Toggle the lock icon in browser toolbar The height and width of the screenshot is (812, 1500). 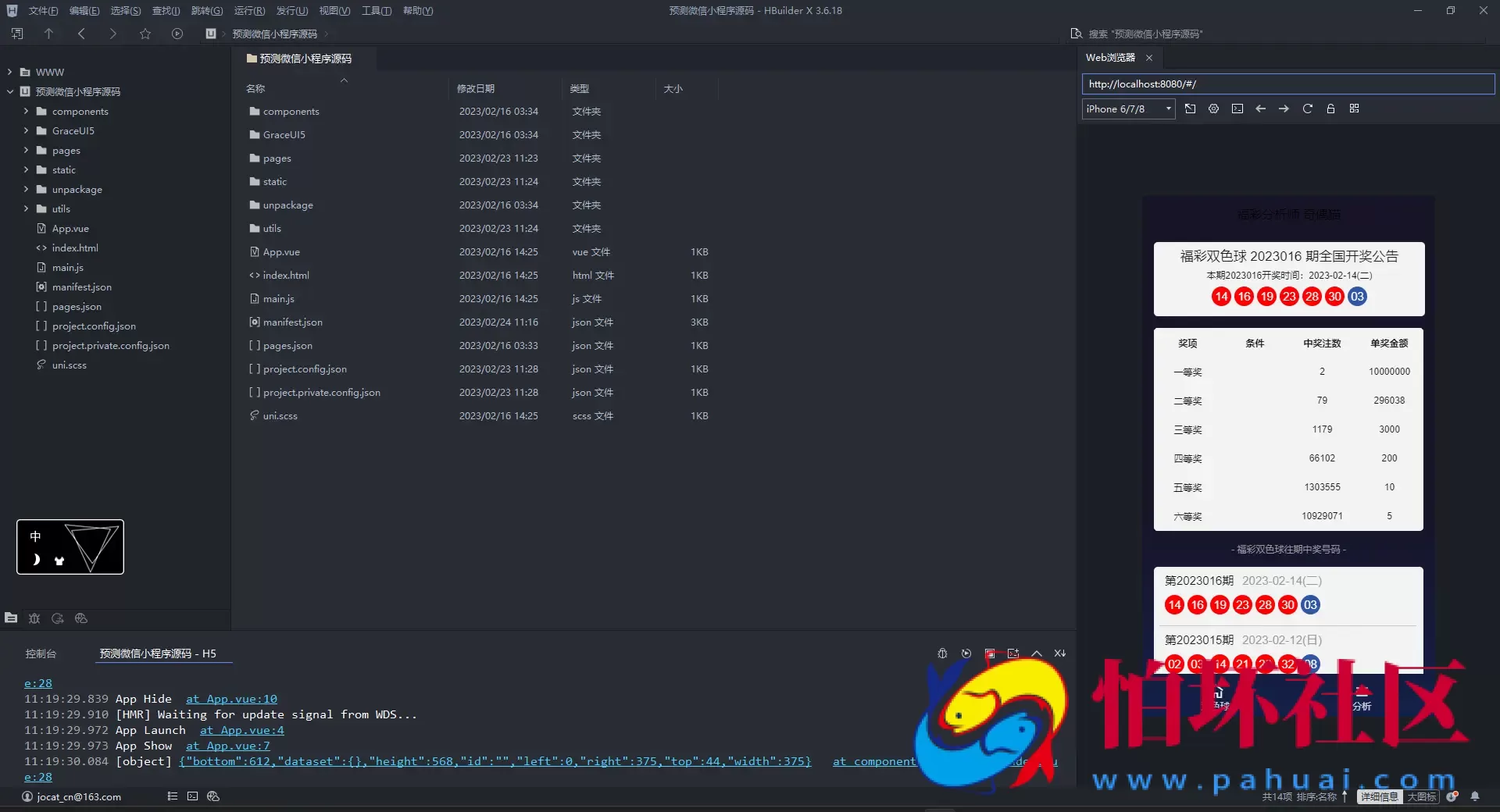click(x=1330, y=109)
